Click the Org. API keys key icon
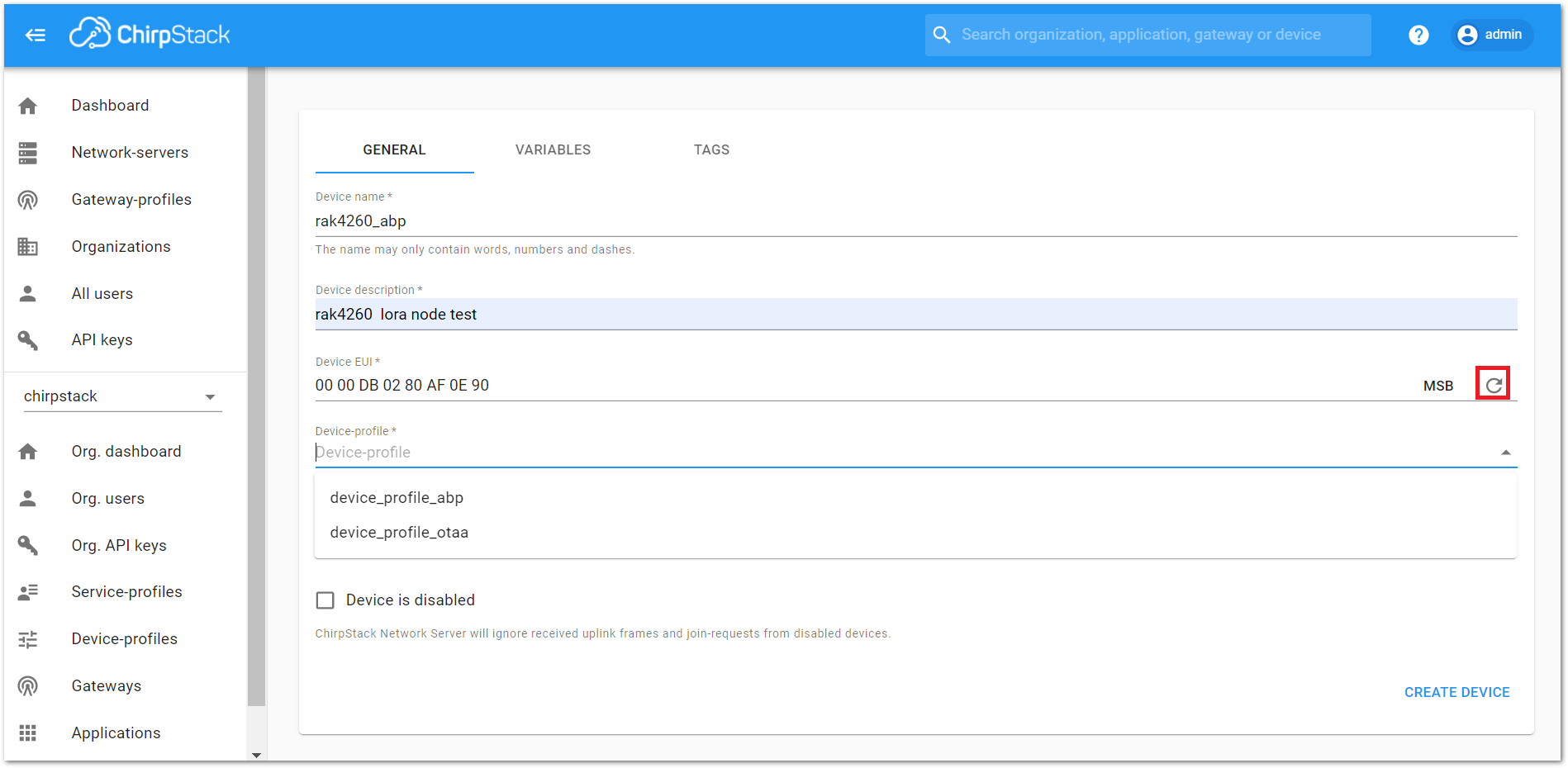Screen dimensions: 1568x768 click(28, 546)
